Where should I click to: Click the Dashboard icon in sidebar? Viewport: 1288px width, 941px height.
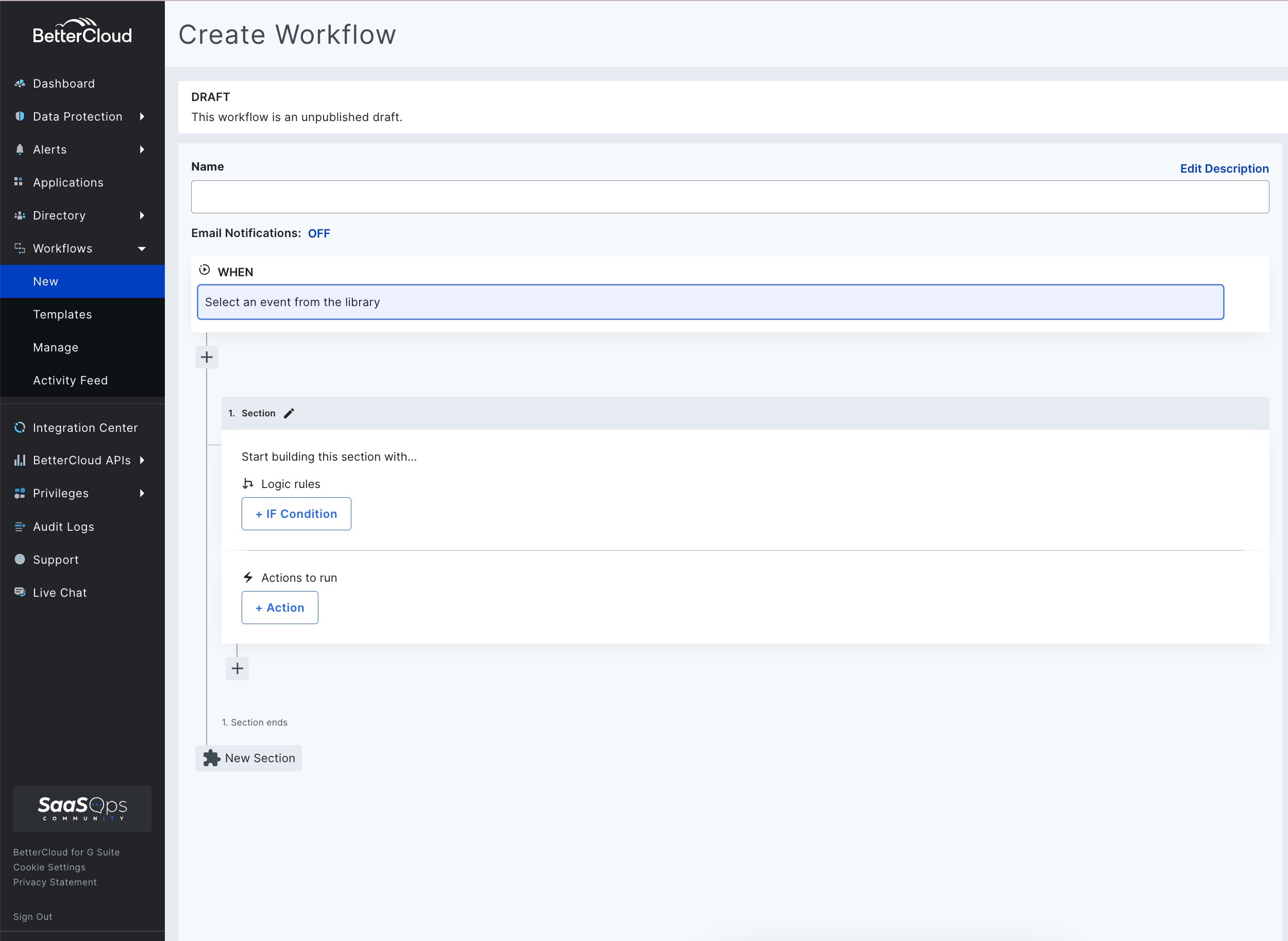[x=20, y=83]
